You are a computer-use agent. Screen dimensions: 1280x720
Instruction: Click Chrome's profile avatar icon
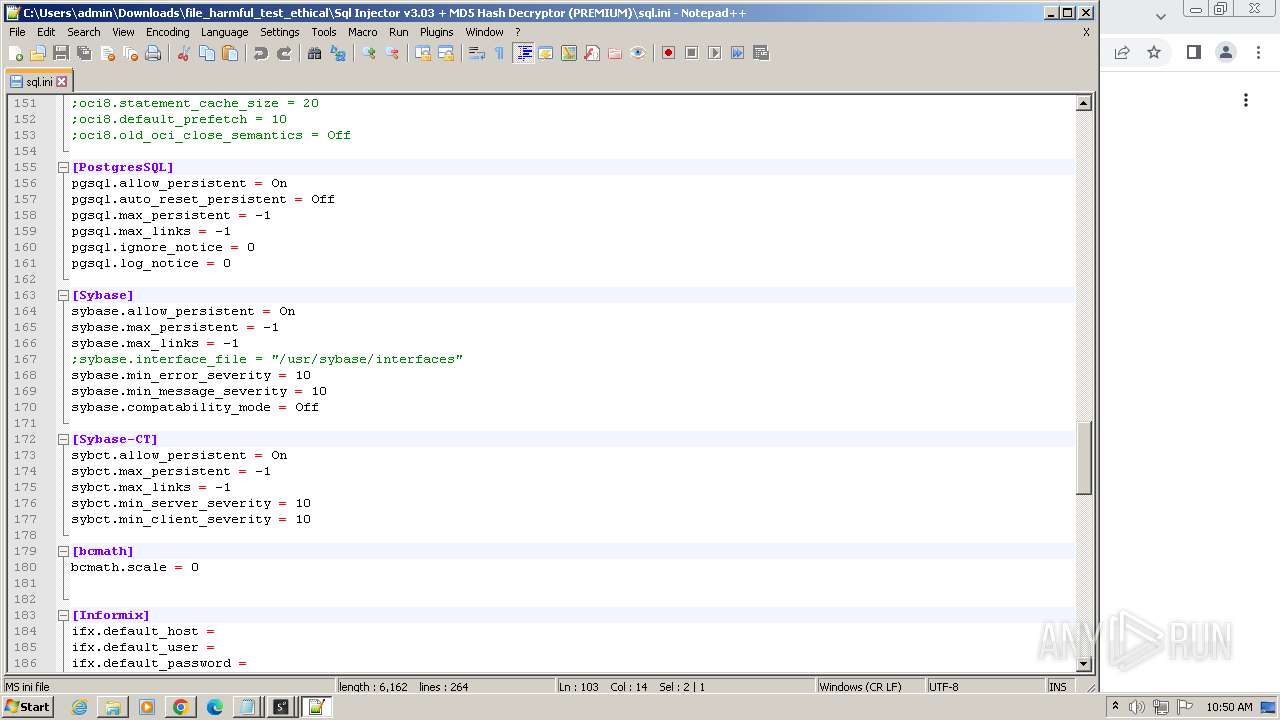[x=1226, y=52]
